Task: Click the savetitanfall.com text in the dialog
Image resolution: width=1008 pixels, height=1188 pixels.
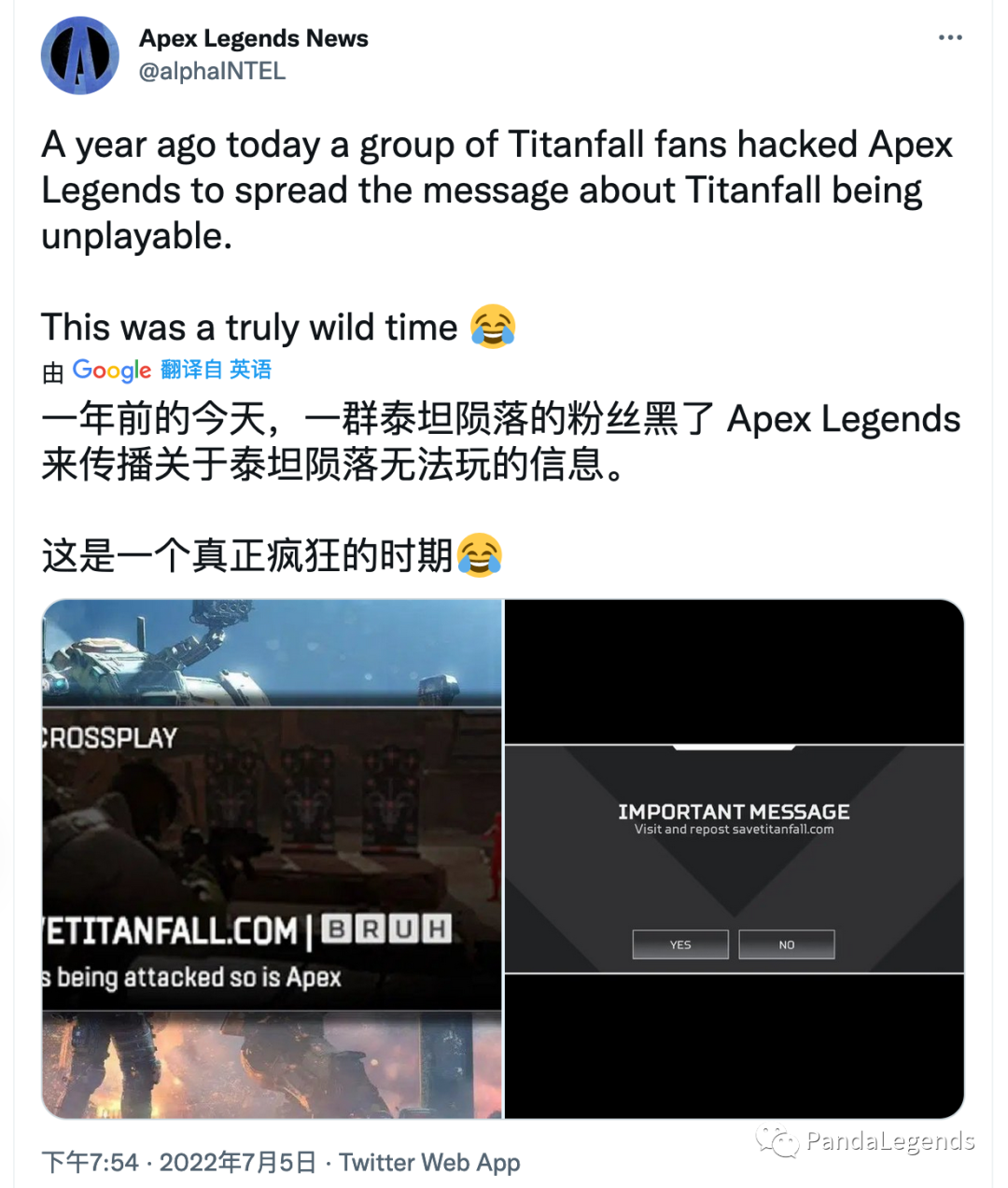Action: (783, 829)
